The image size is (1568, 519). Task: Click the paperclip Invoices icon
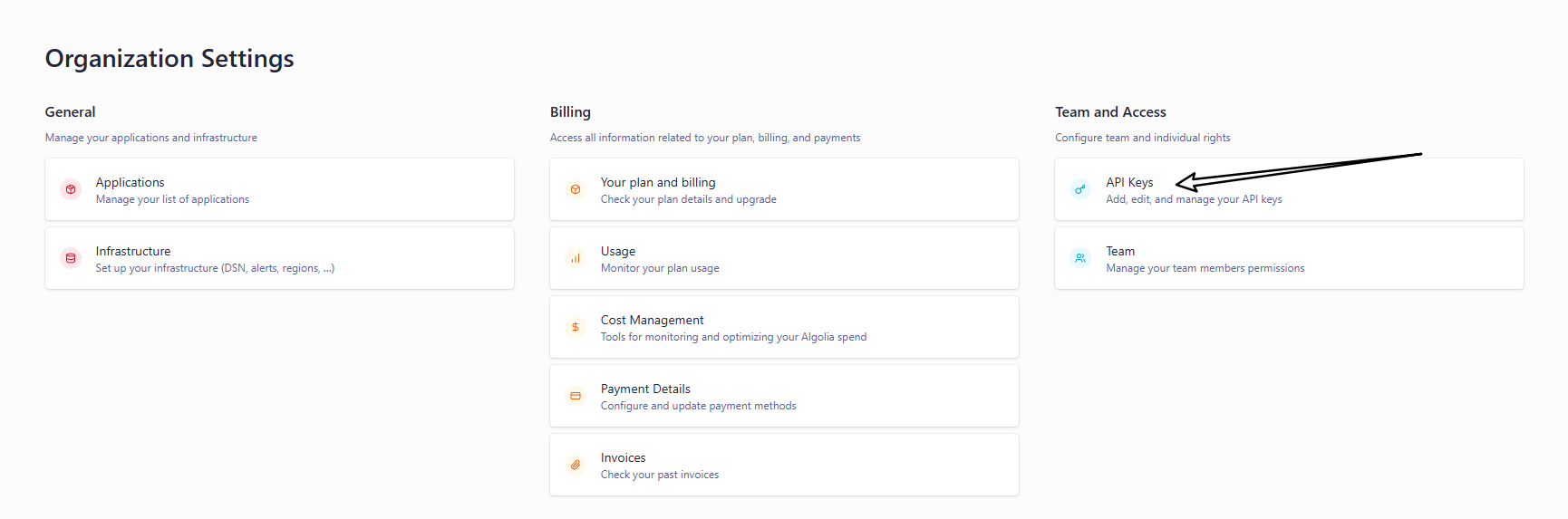coord(576,465)
